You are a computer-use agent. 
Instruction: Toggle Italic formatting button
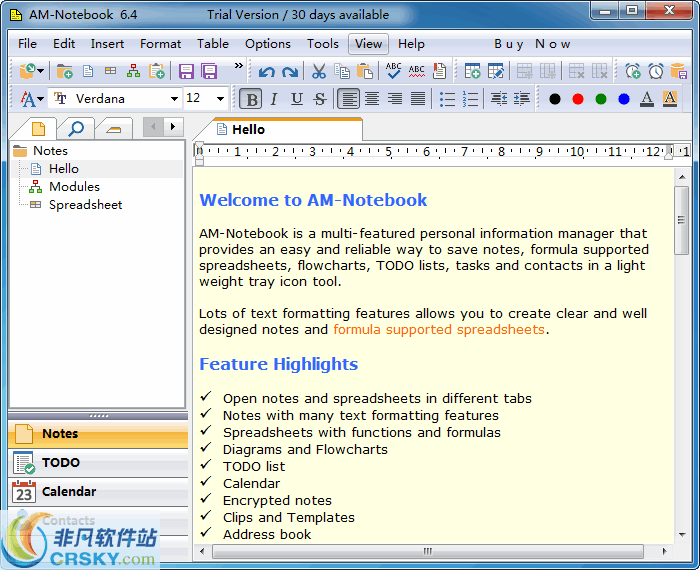point(274,99)
